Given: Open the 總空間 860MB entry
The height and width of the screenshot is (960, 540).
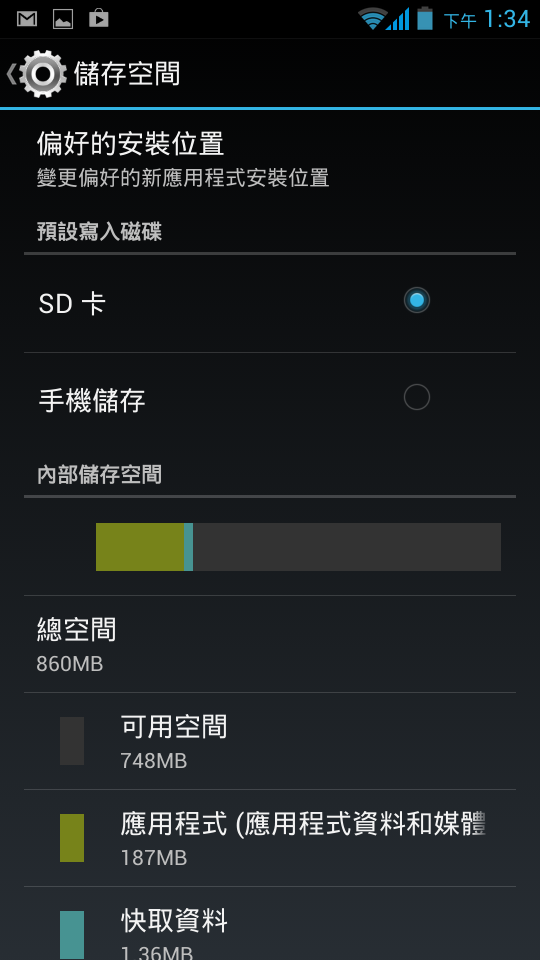Looking at the screenshot, I should (x=270, y=644).
